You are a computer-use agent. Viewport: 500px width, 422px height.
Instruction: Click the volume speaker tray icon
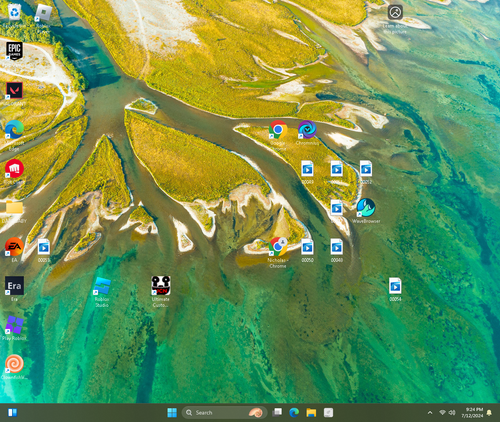[x=452, y=413]
